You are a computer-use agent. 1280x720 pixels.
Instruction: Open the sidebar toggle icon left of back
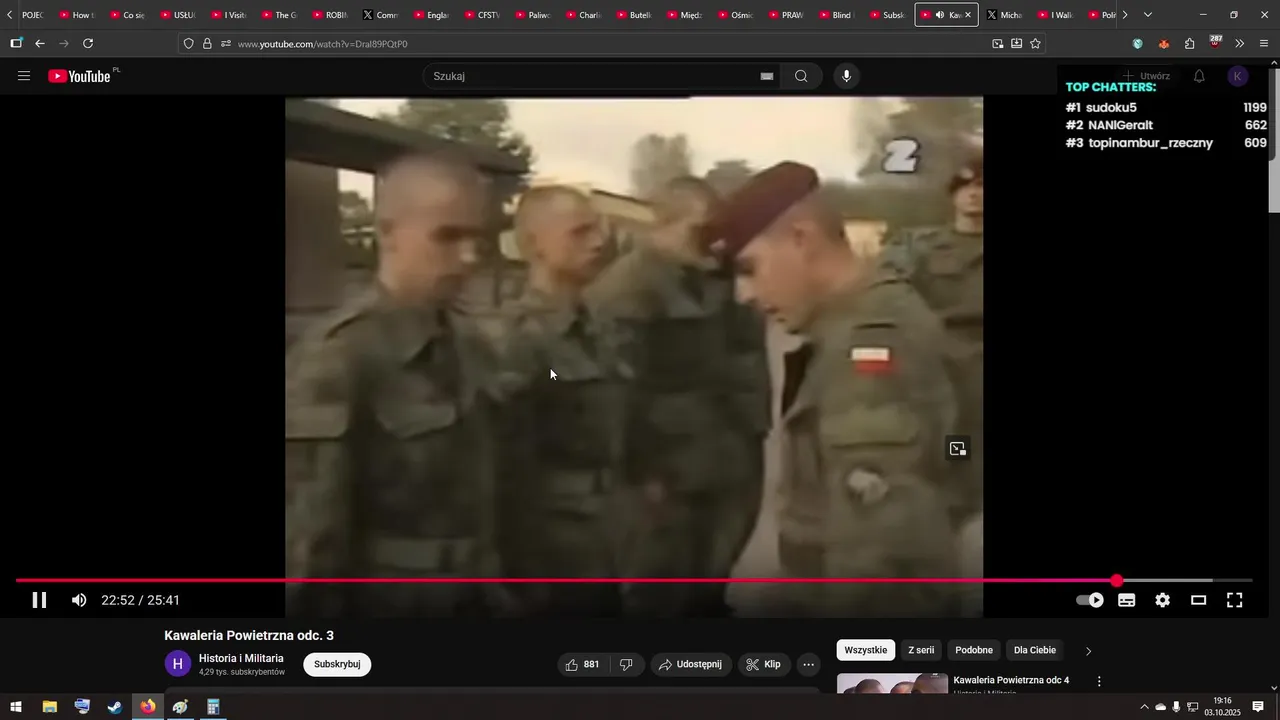coord(16,43)
